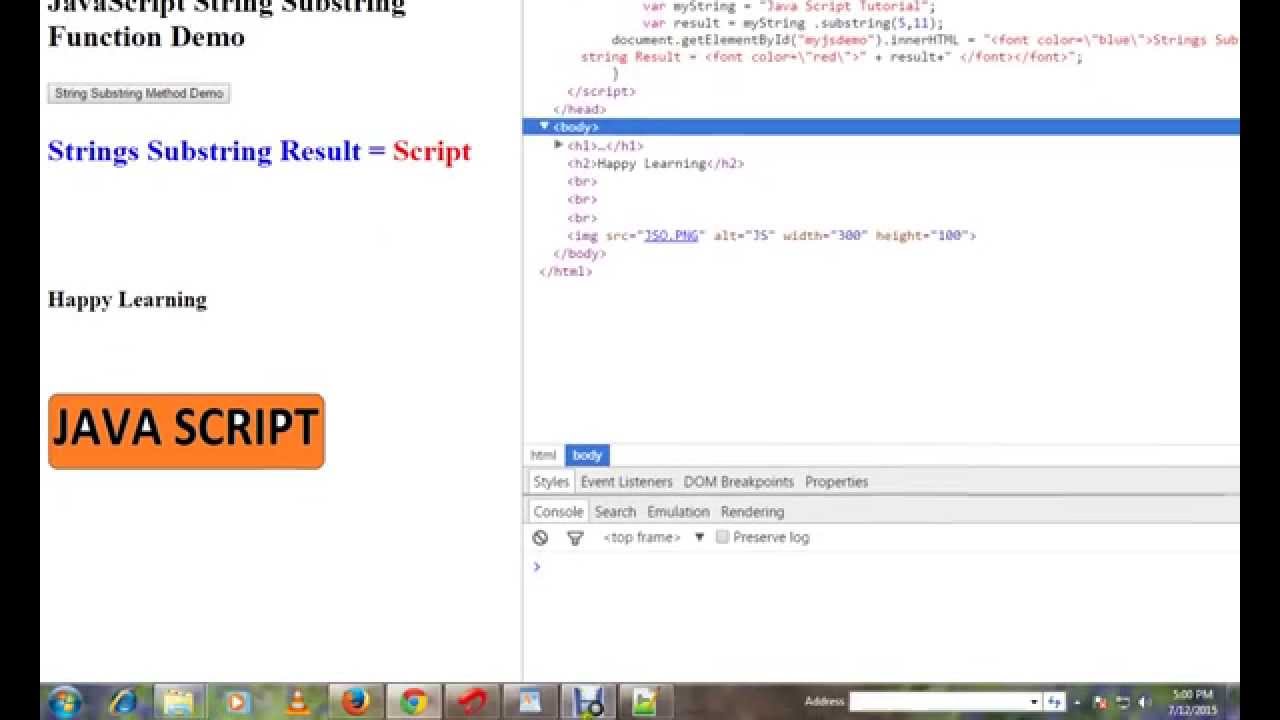Screen dimensions: 1280x720
Task: Open the volume speaker tray icon
Action: point(1144,702)
